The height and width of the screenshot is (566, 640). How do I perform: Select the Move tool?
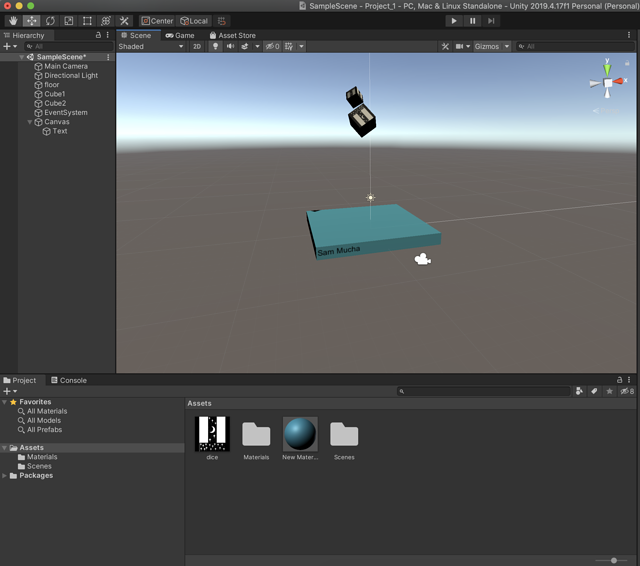click(31, 21)
